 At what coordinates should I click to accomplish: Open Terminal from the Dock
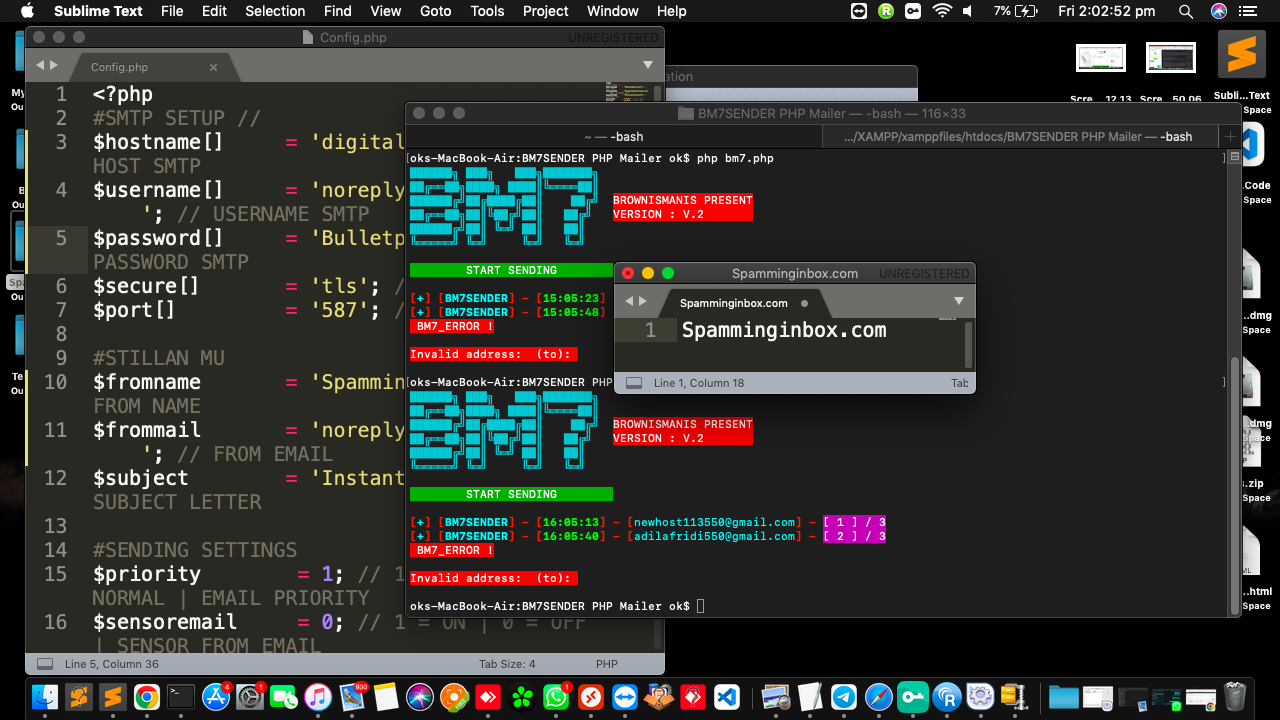click(x=180, y=696)
